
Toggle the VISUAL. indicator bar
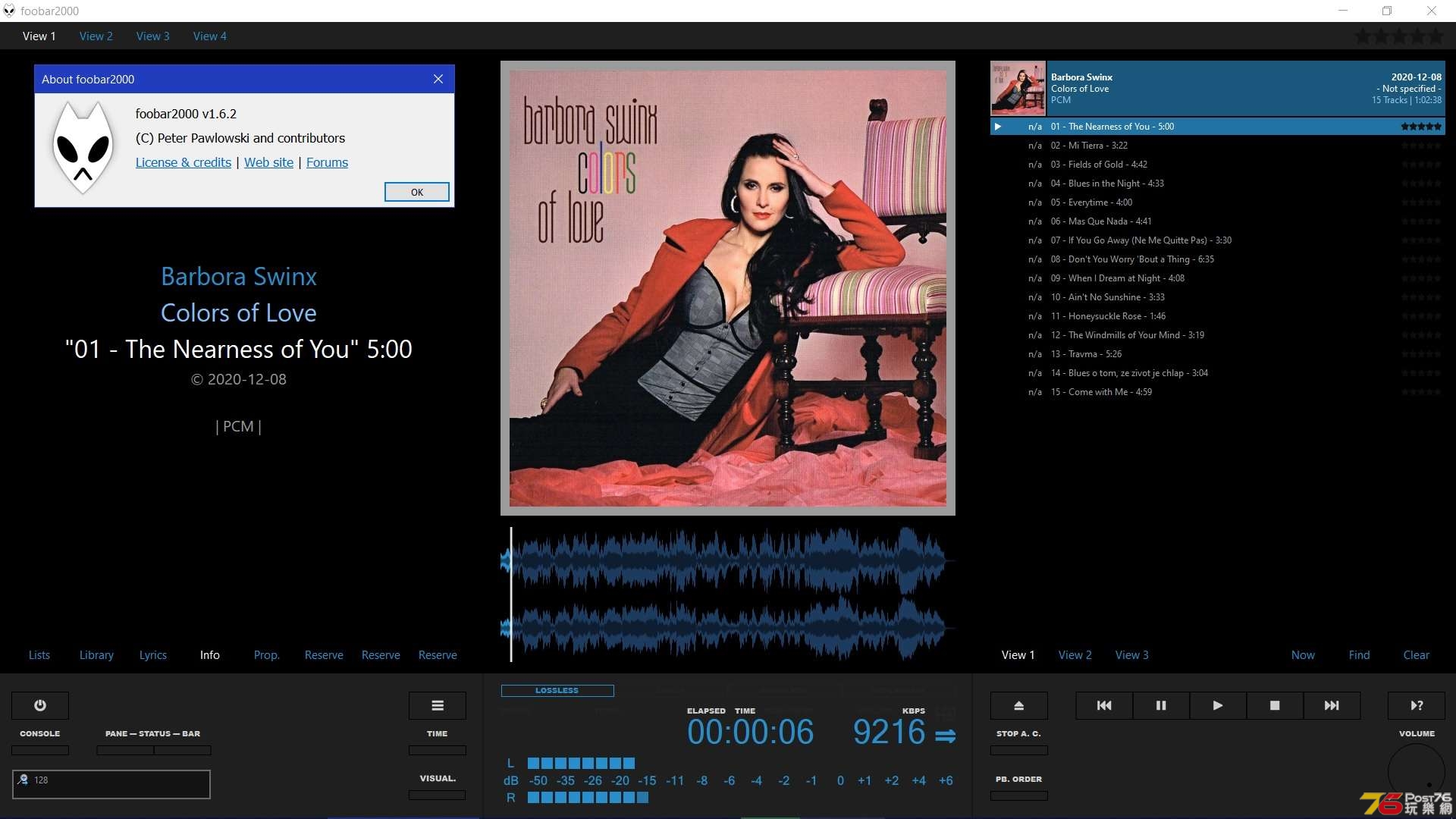[x=438, y=795]
